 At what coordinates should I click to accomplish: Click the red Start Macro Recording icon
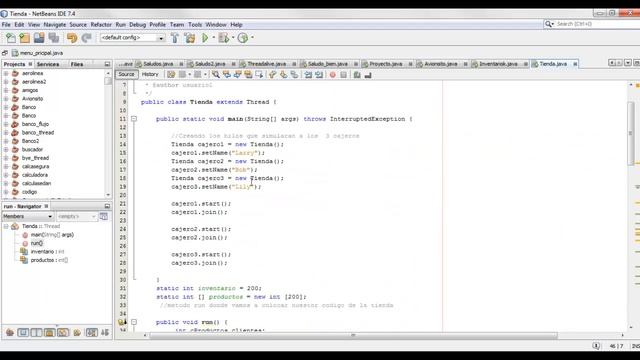(333, 75)
